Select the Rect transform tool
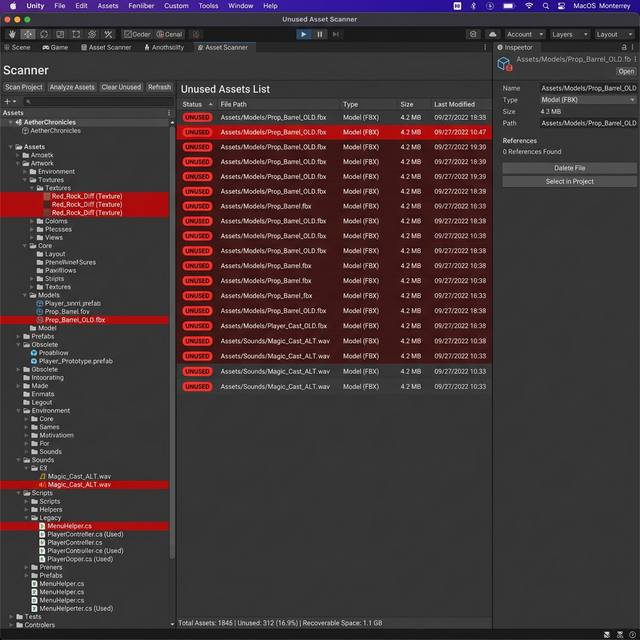Screen dimensions: 640x640 (x=76, y=34)
